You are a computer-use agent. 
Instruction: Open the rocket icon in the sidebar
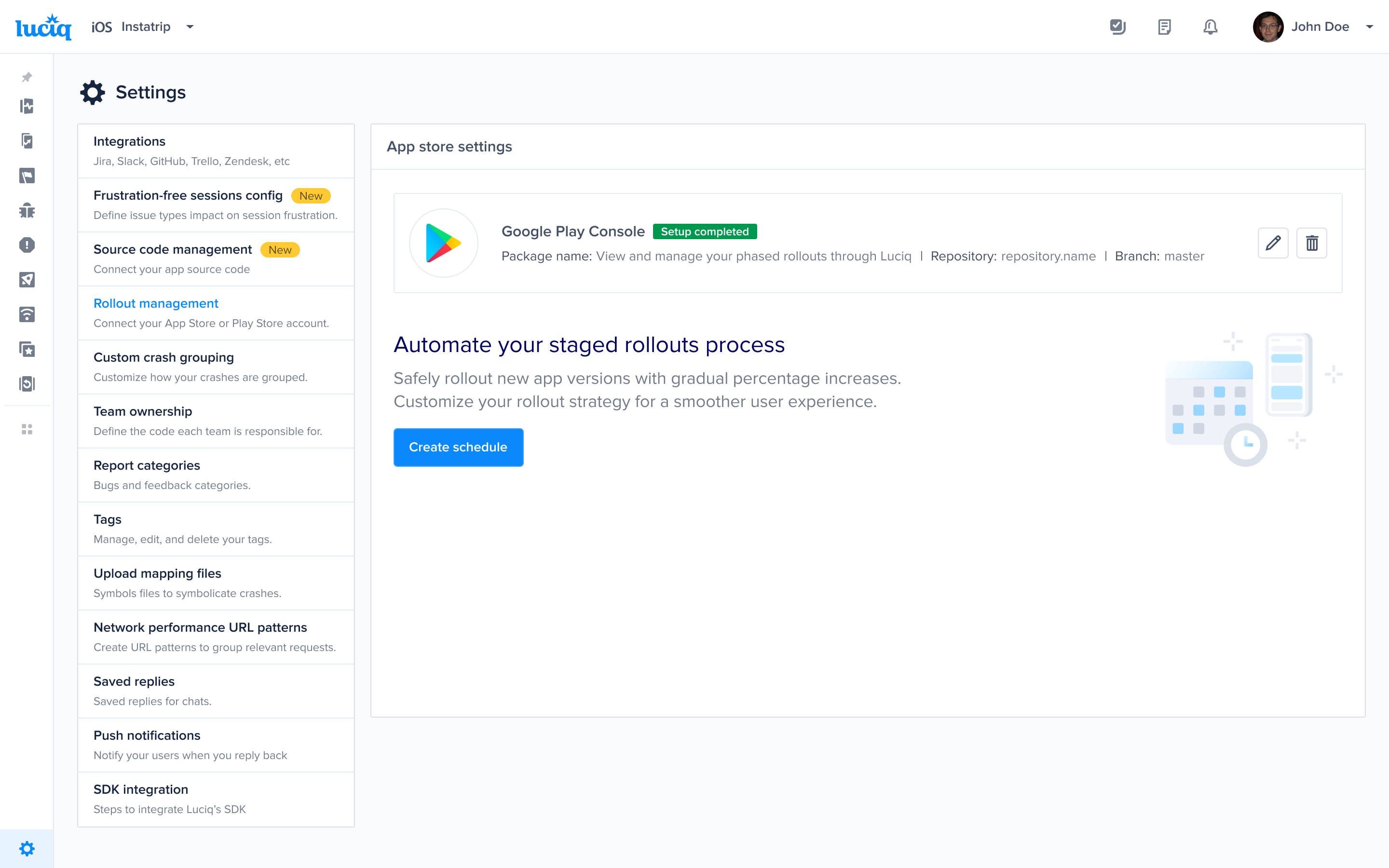(27, 280)
